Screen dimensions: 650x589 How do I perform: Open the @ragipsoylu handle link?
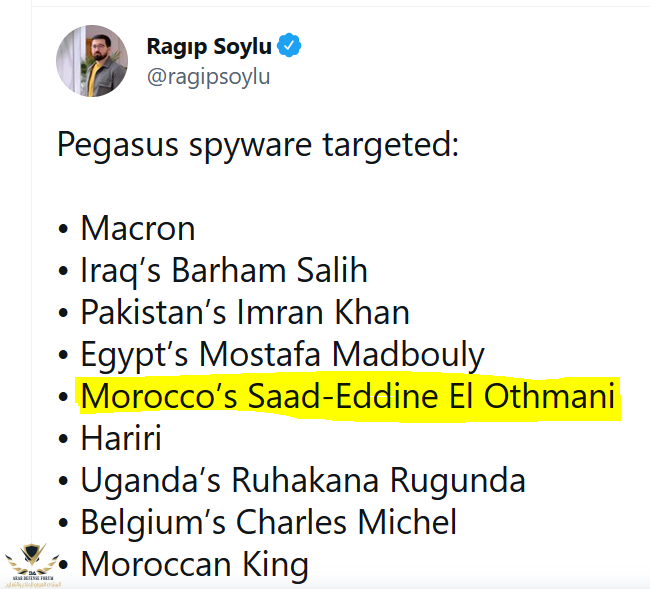[208, 76]
